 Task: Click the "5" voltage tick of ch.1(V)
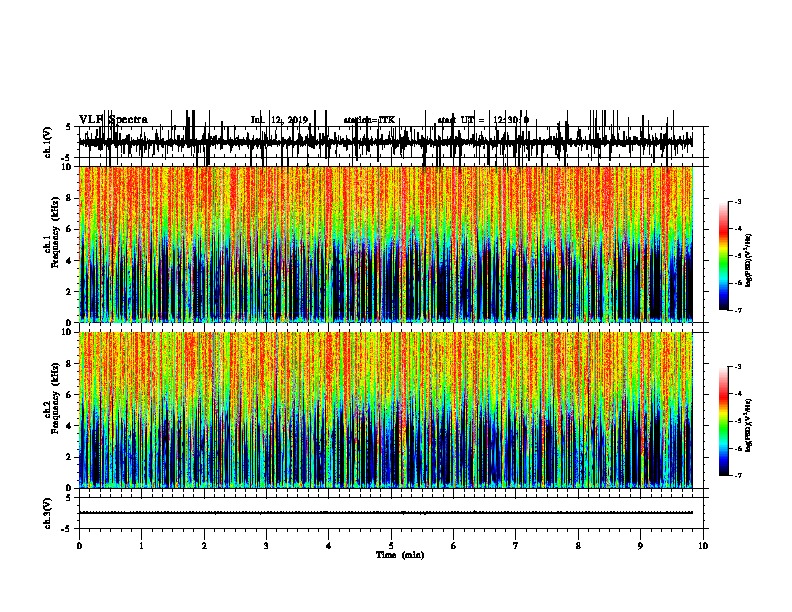pos(68,127)
